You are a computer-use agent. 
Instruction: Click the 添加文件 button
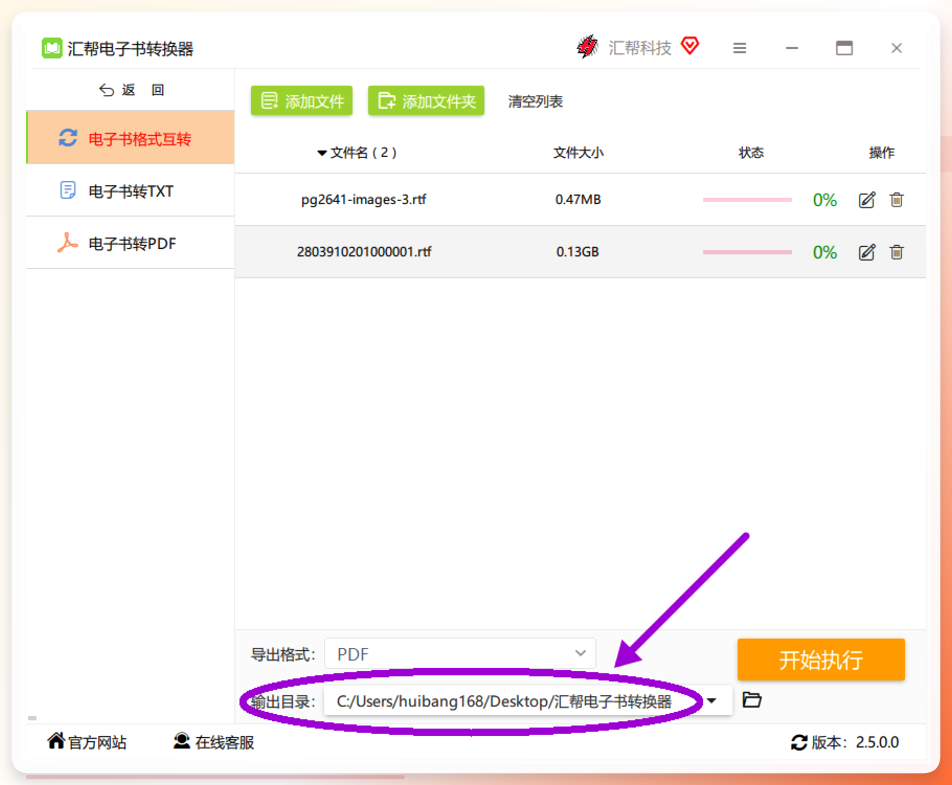[x=302, y=101]
